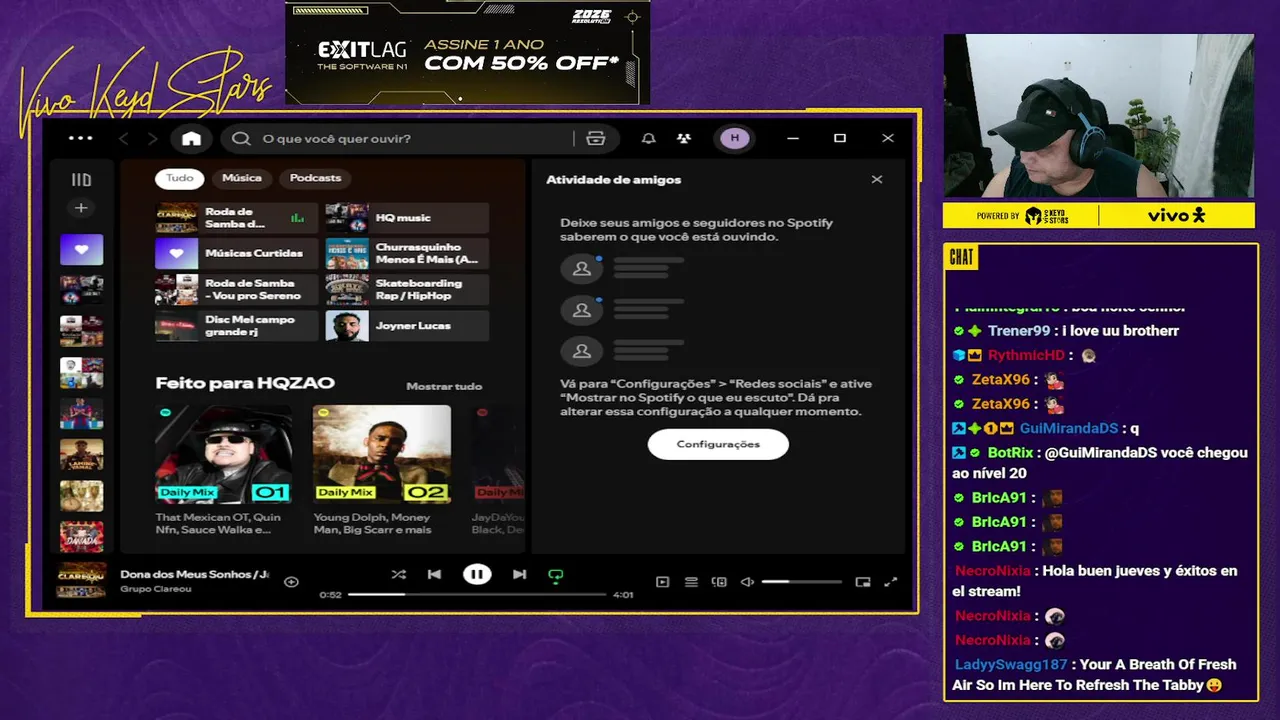Expand Your Library sidebar
Viewport: 1280px width, 720px height.
81,180
